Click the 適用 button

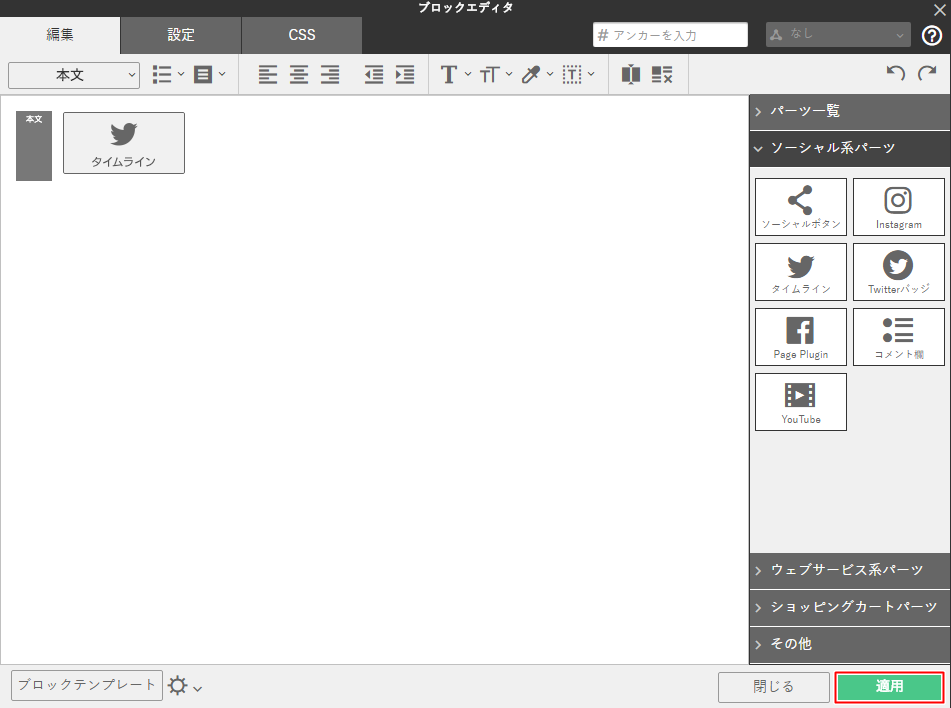click(x=889, y=687)
